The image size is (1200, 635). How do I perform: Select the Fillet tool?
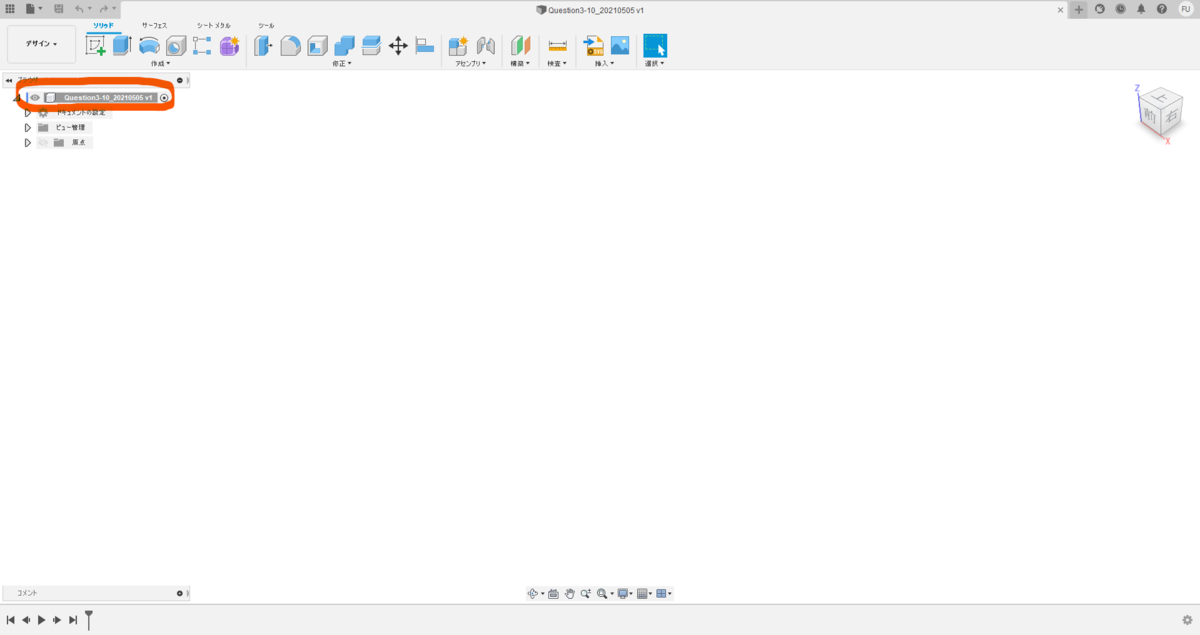tap(291, 46)
